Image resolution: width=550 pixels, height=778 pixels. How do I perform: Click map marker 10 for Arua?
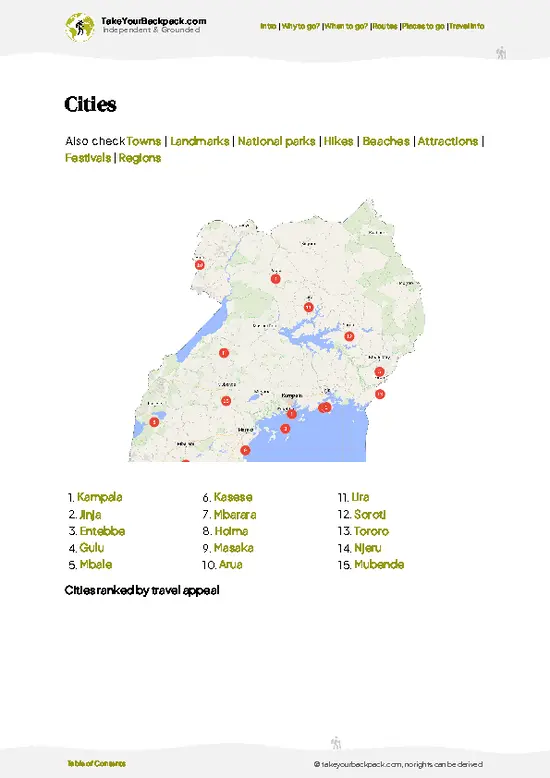pos(200,264)
